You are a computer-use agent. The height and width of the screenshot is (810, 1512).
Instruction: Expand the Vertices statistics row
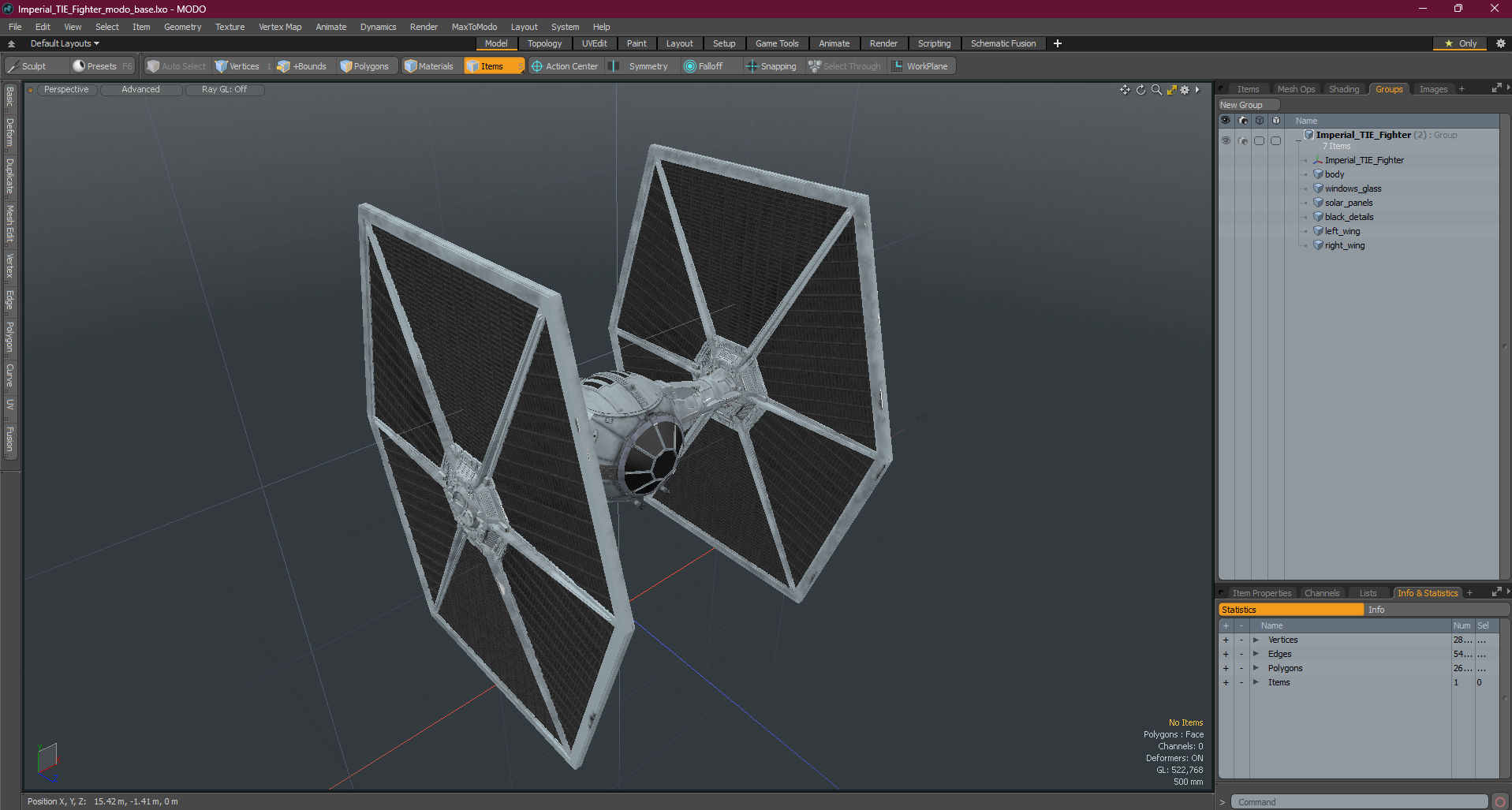coord(1256,640)
